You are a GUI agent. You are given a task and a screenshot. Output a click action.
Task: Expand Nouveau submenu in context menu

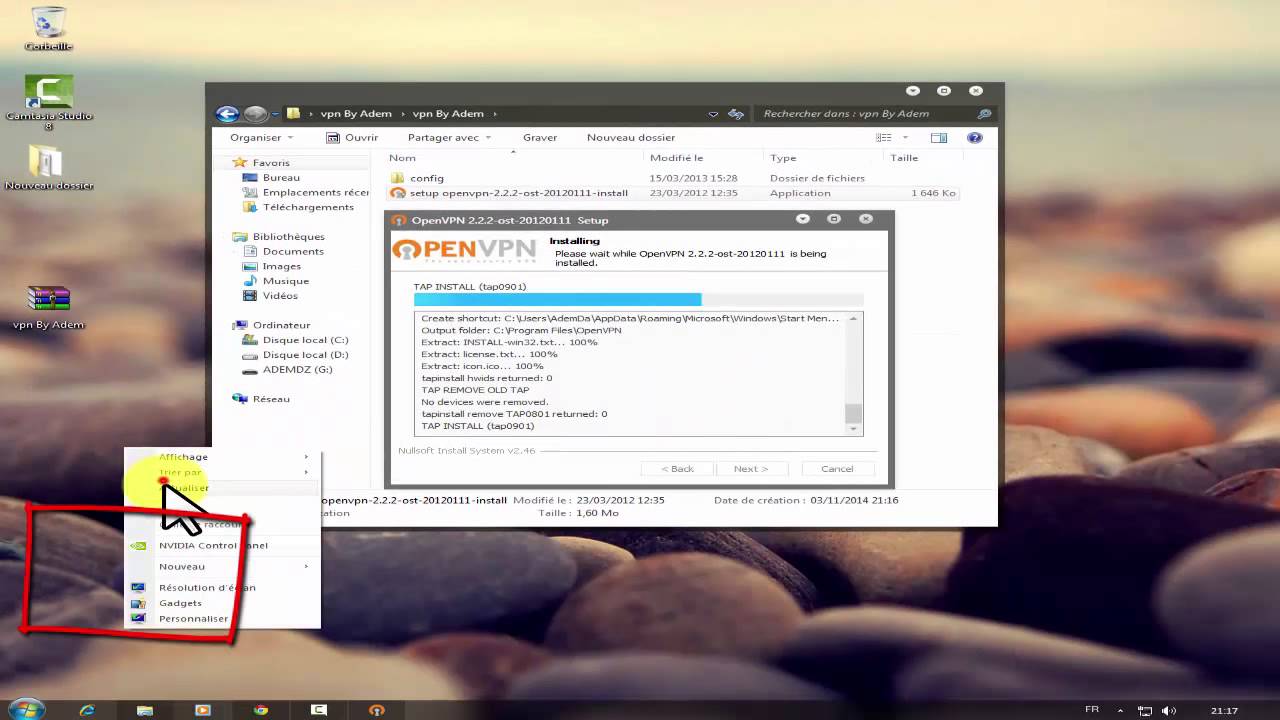pos(221,567)
